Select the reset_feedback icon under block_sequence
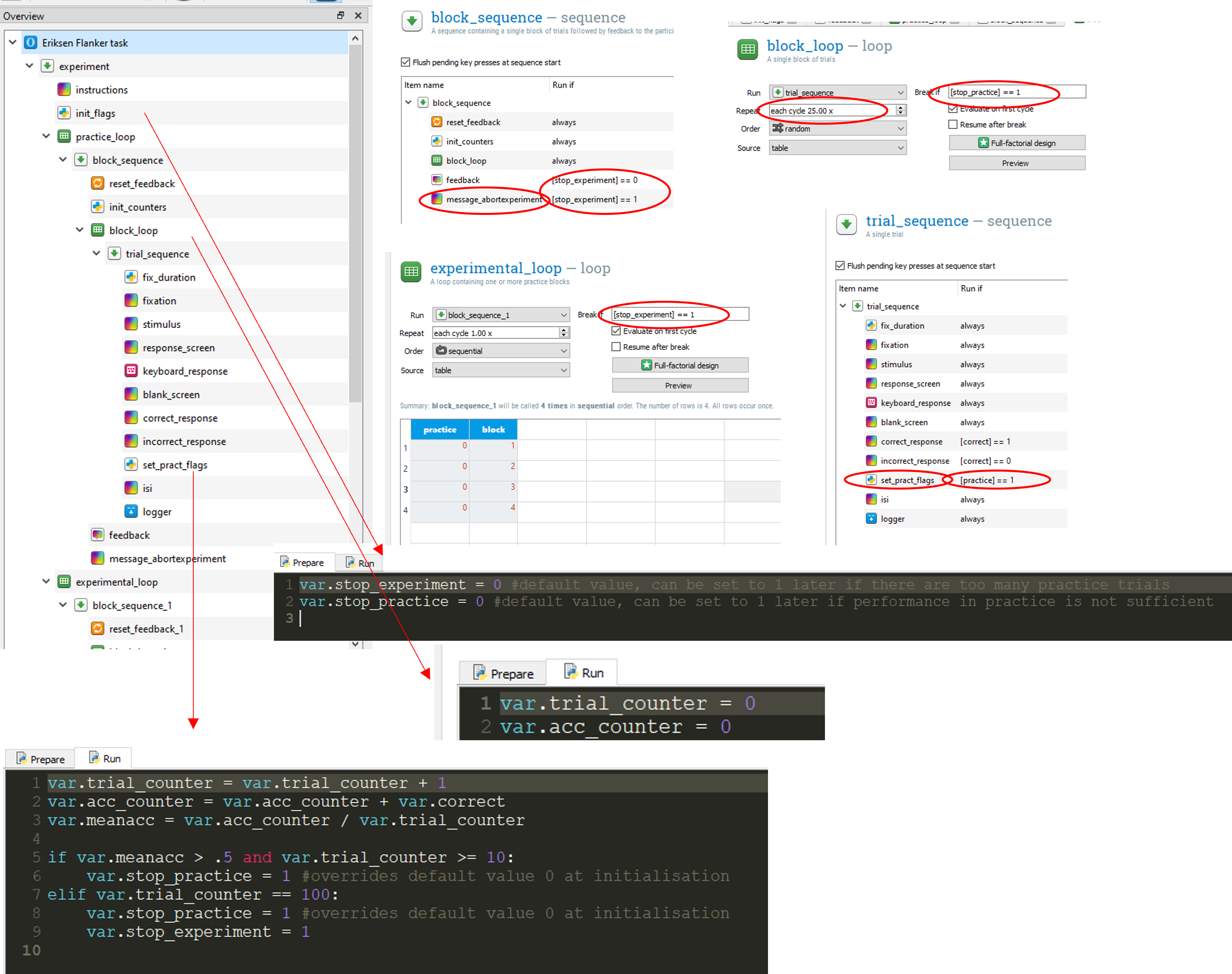Image resolution: width=1232 pixels, height=974 pixels. pos(97,183)
